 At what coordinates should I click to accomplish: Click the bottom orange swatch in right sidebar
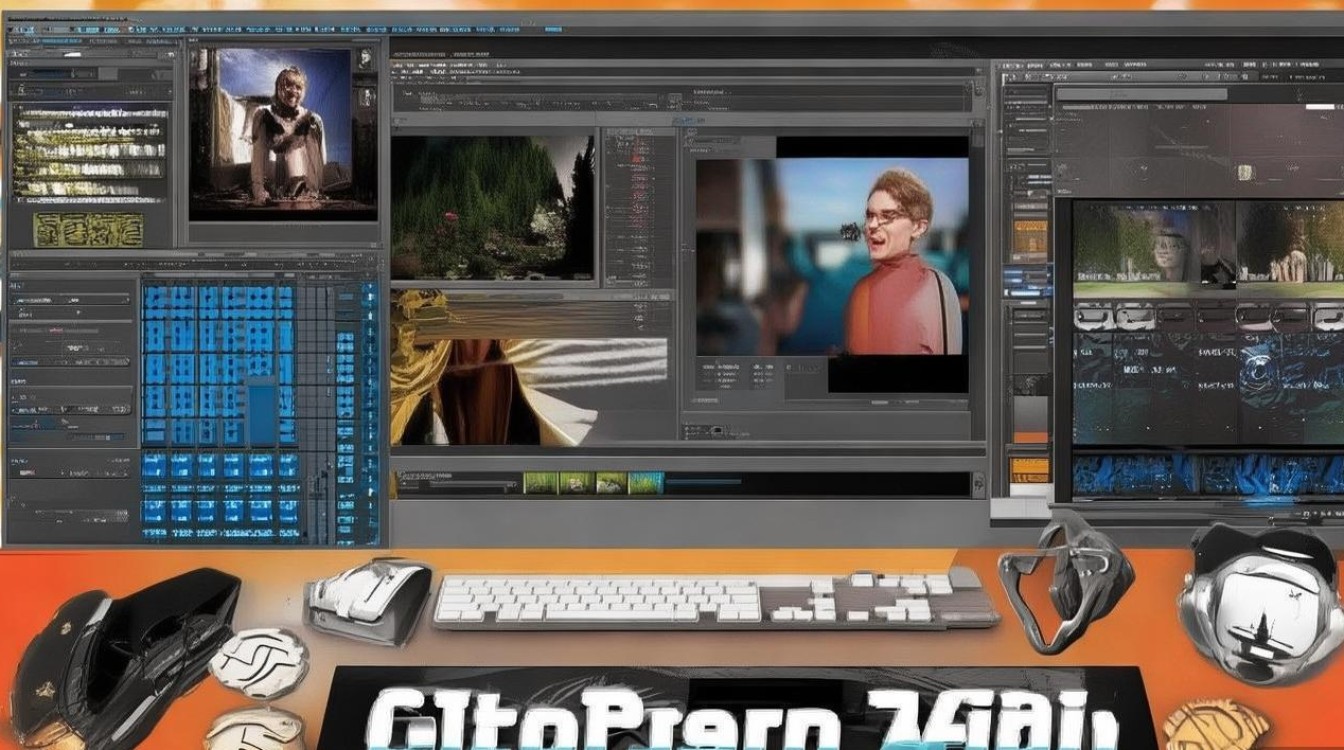pyautogui.click(x=1028, y=468)
